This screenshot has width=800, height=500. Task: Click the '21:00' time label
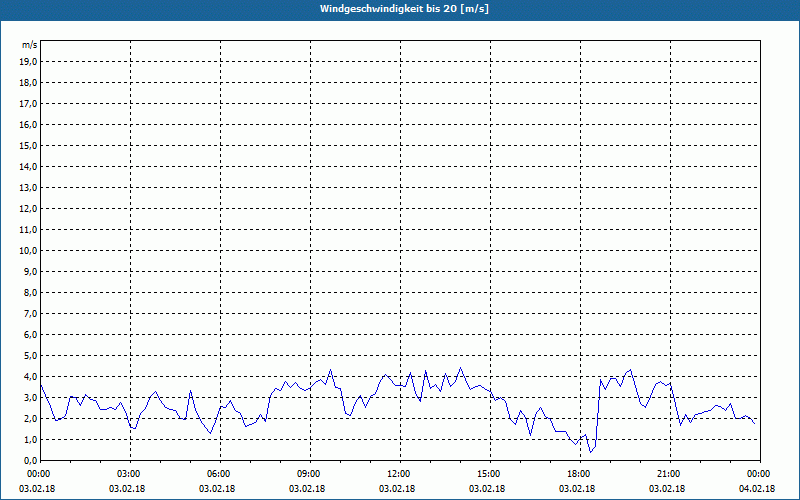[667, 474]
